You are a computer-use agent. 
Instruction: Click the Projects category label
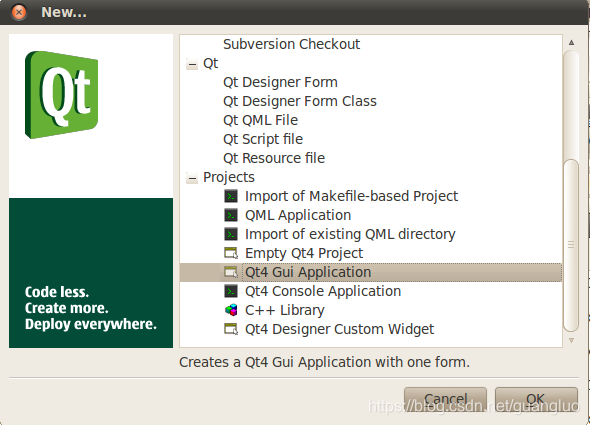[229, 177]
